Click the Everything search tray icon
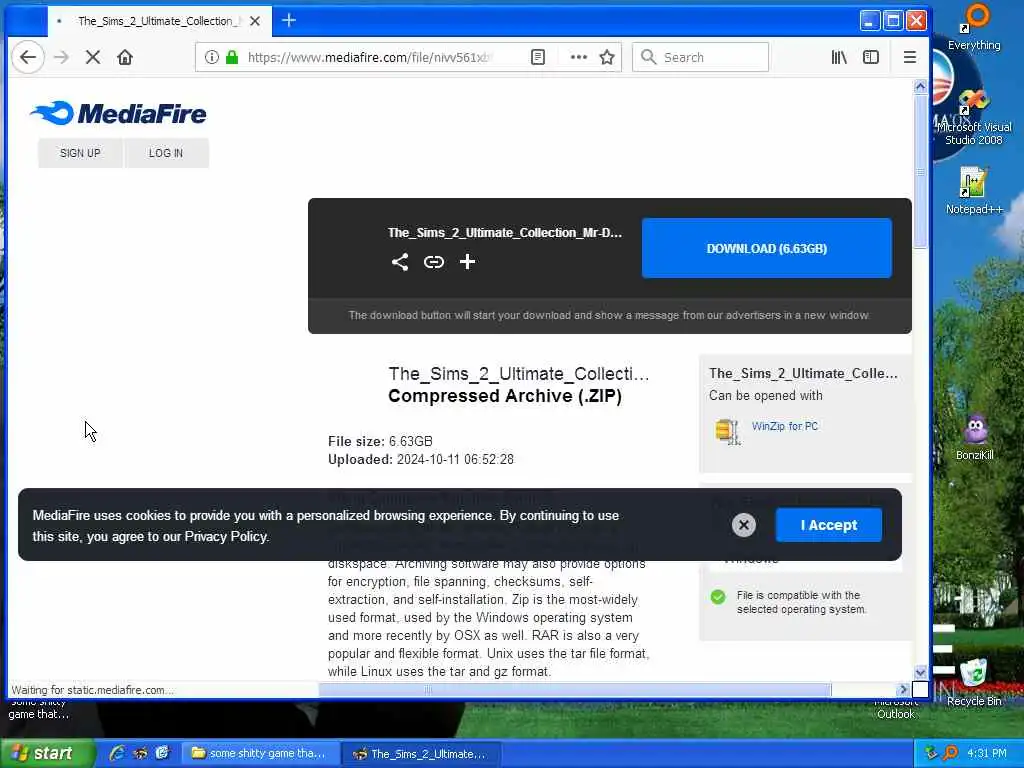This screenshot has height=768, width=1024. click(951, 754)
